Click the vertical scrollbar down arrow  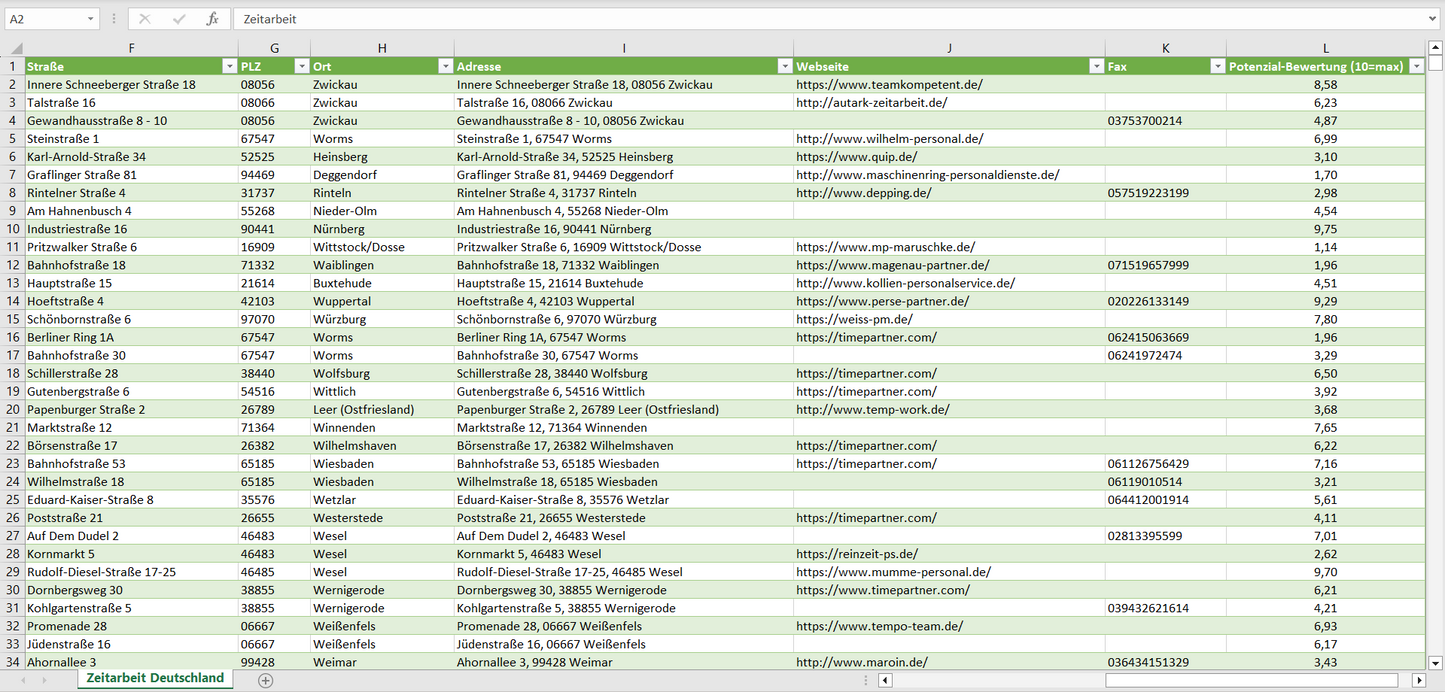point(1436,662)
